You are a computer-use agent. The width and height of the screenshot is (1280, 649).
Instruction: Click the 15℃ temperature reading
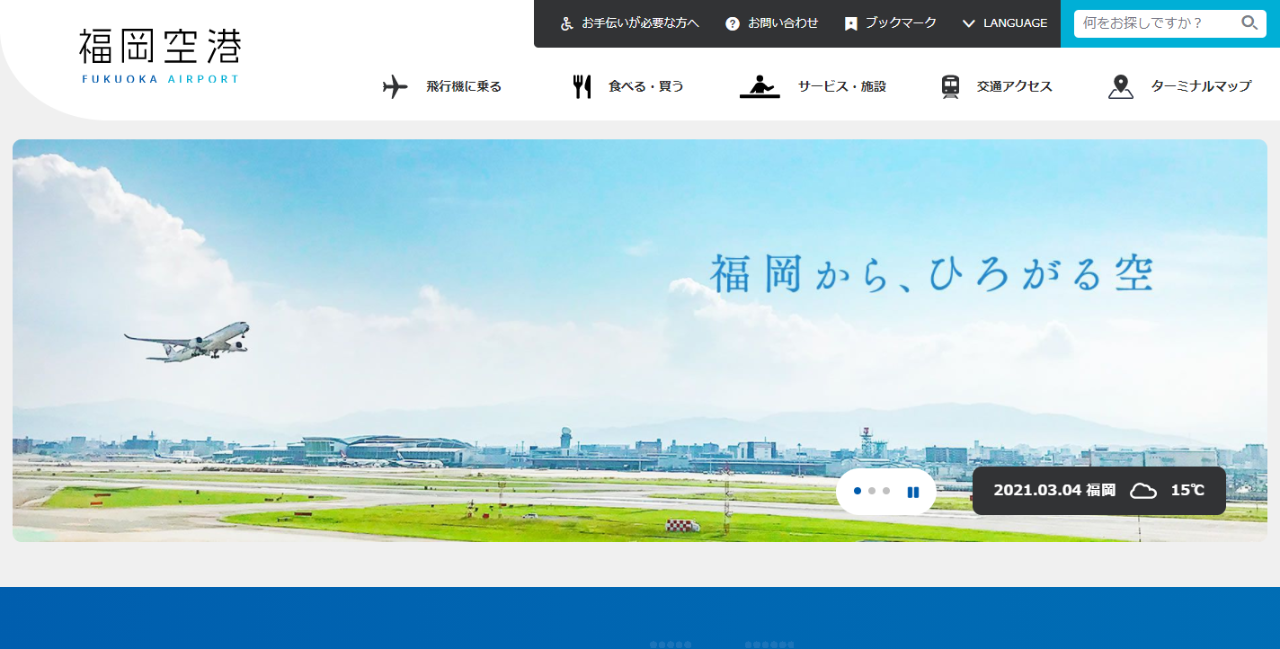(x=1188, y=491)
